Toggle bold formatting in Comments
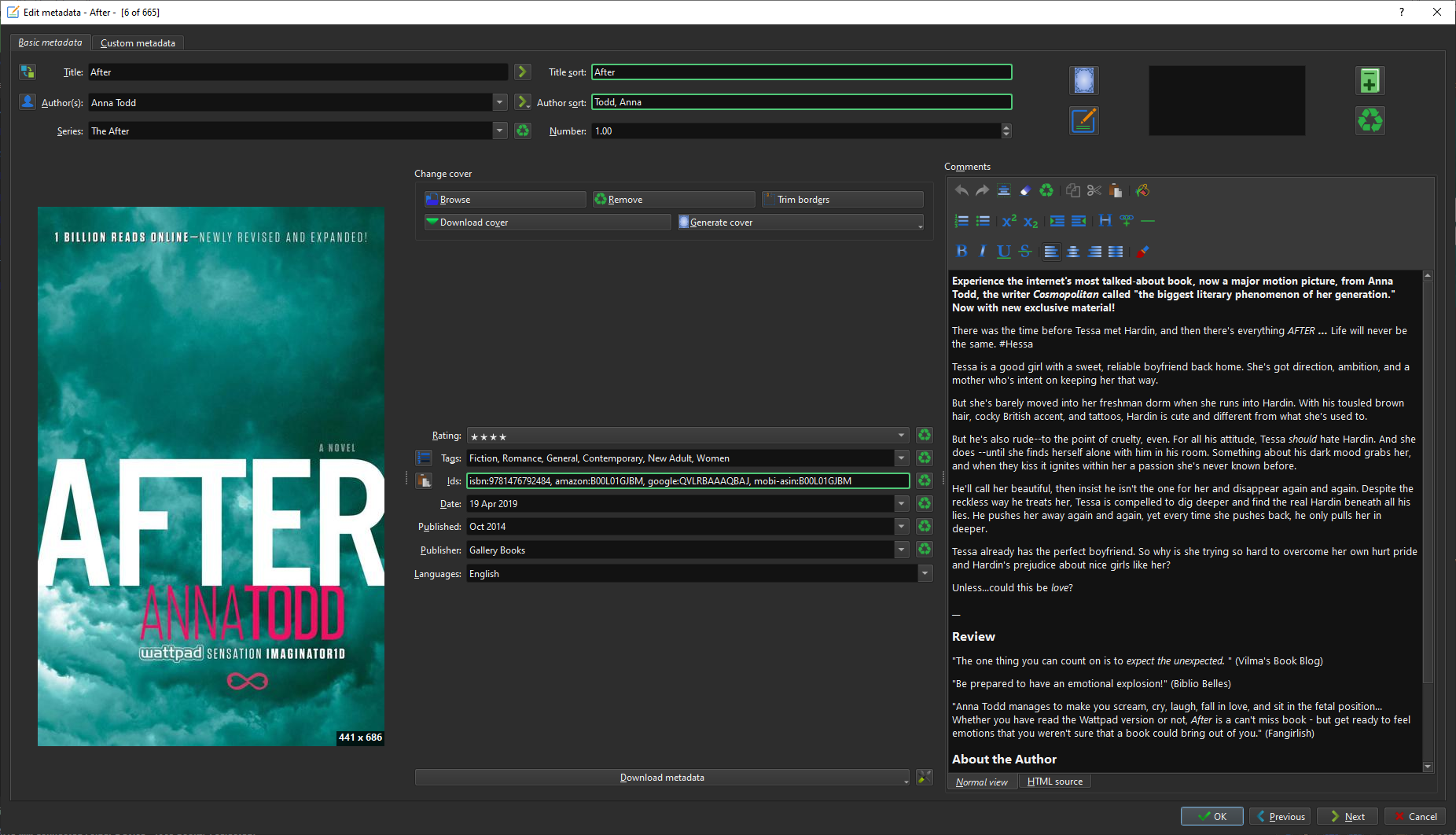 (x=961, y=252)
